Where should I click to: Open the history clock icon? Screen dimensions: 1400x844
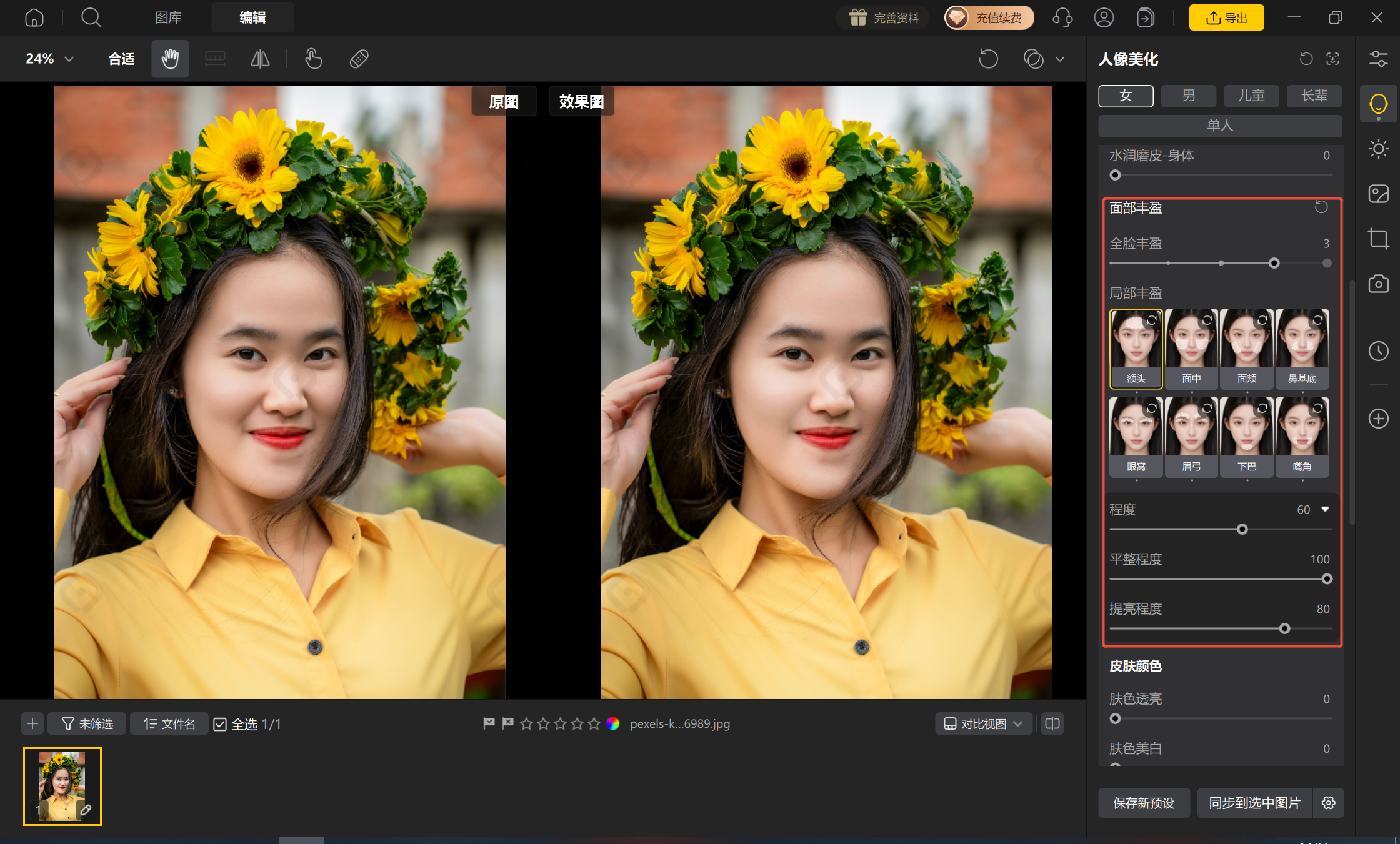point(1378,350)
